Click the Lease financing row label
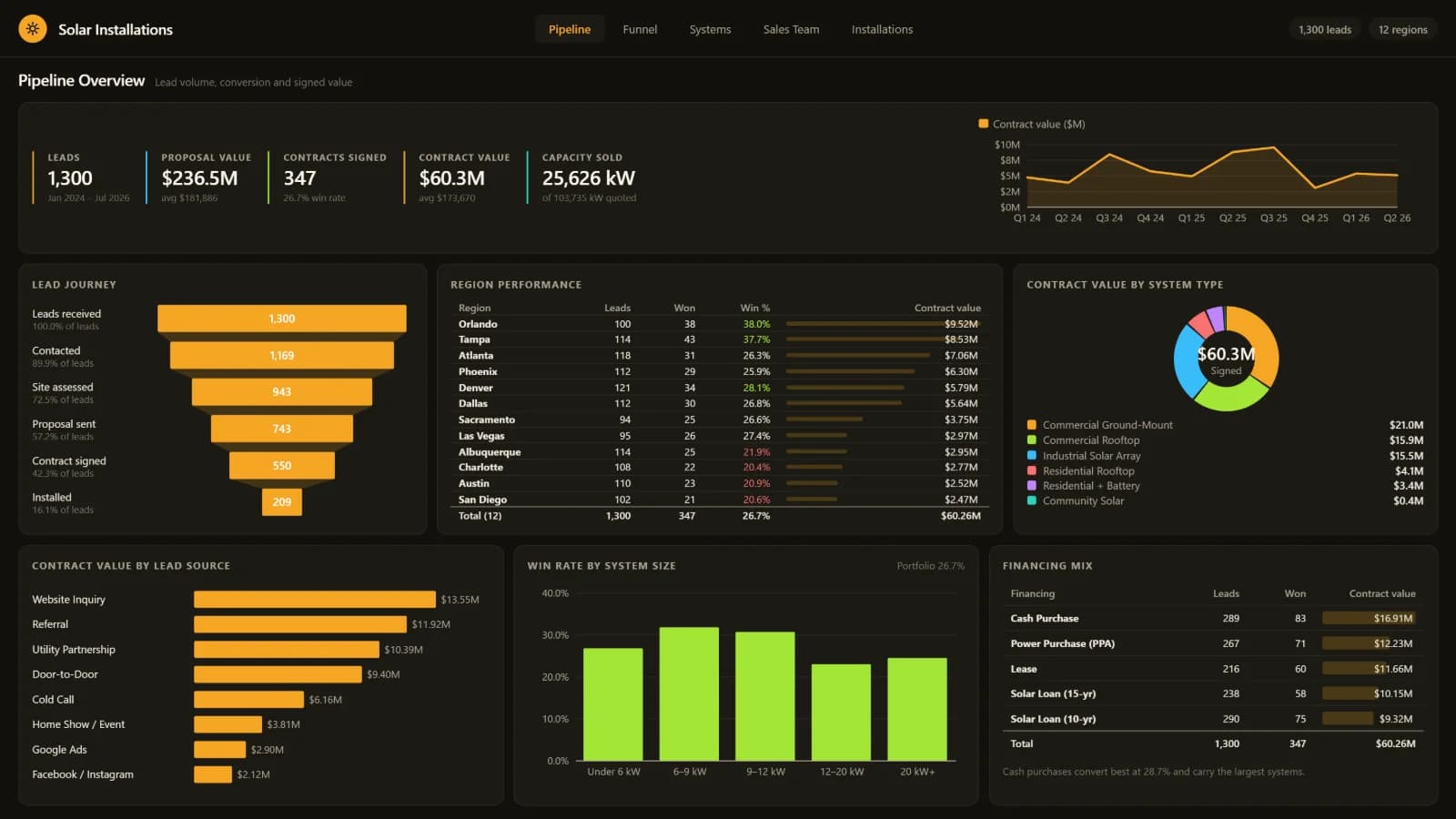The height and width of the screenshot is (819, 1456). (1024, 669)
